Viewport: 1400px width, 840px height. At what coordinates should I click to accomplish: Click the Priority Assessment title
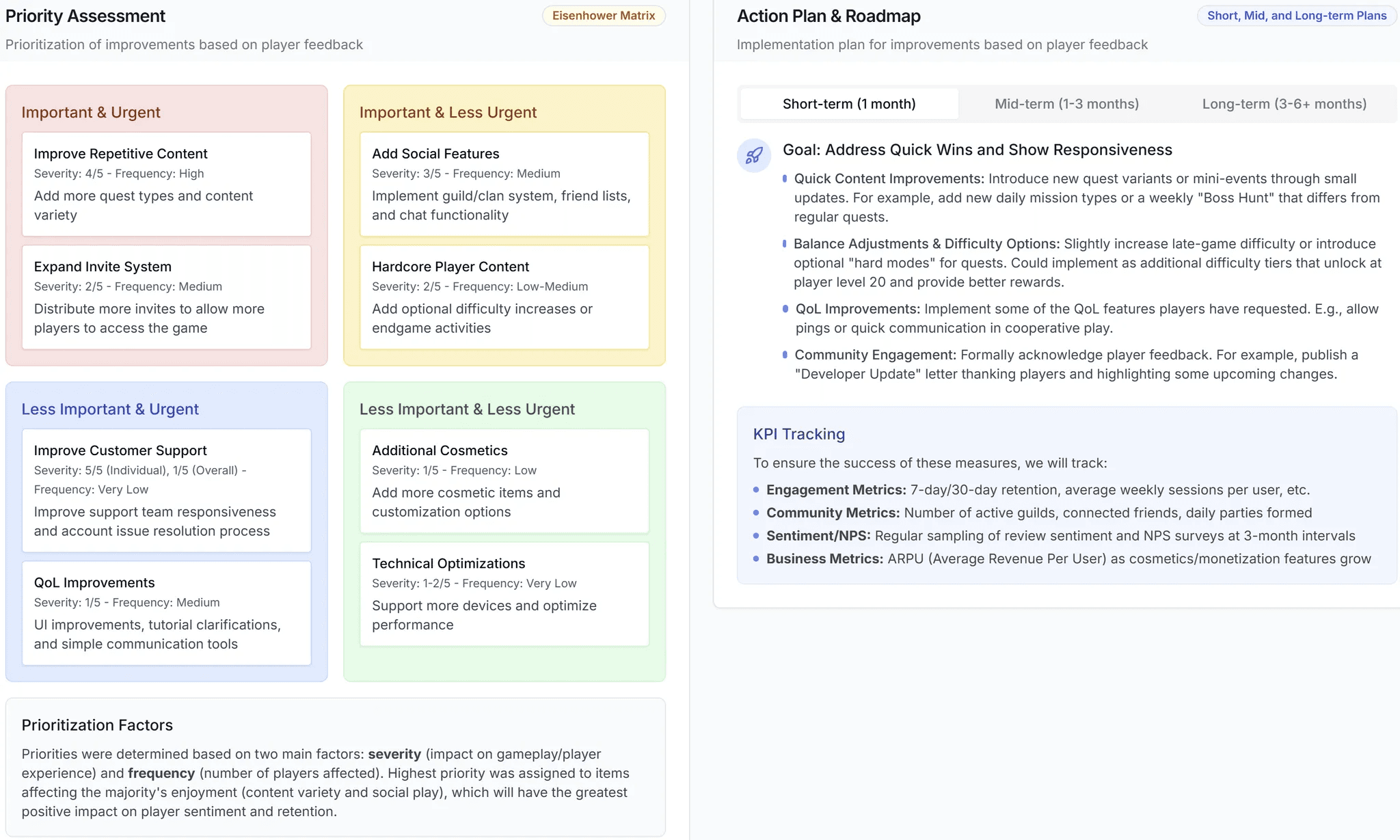pos(85,16)
